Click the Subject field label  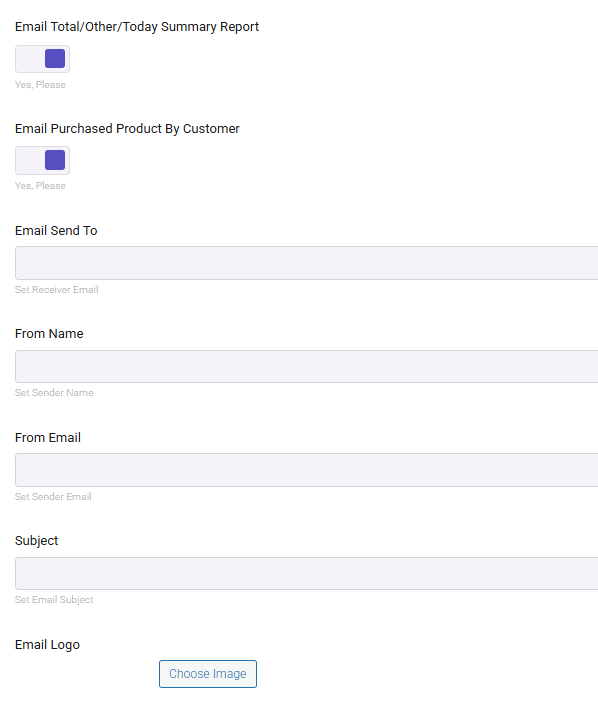tap(37, 541)
